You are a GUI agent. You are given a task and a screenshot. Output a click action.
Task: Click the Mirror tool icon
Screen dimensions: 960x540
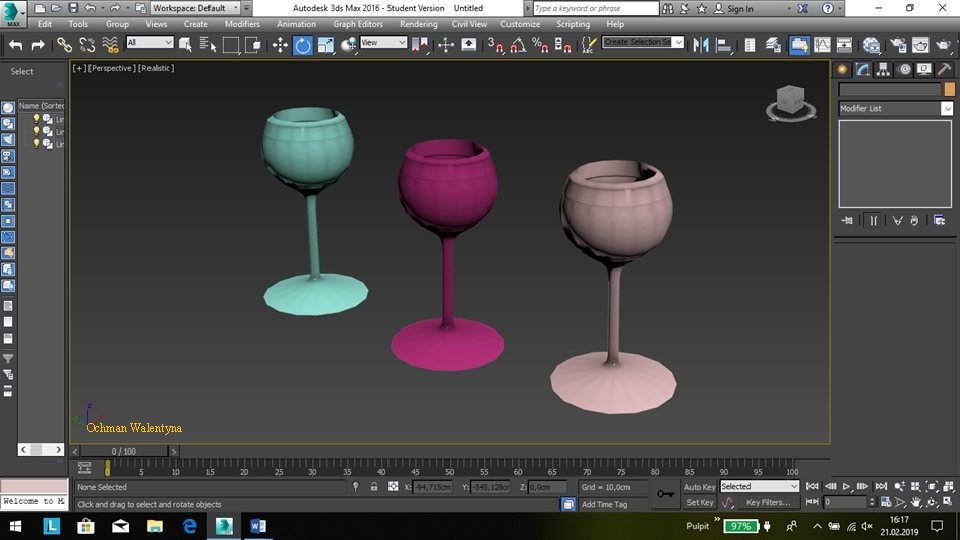(701, 45)
